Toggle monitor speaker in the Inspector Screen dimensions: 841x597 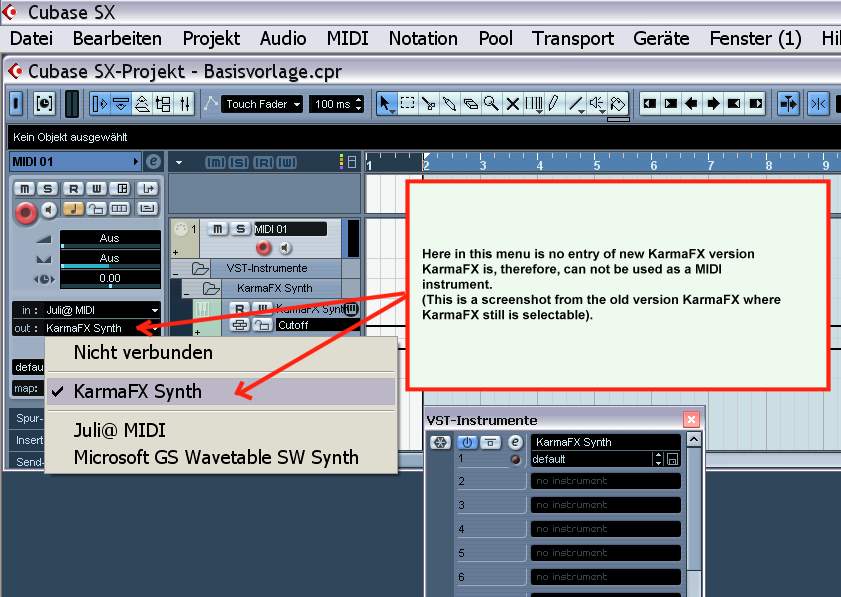(x=49, y=210)
